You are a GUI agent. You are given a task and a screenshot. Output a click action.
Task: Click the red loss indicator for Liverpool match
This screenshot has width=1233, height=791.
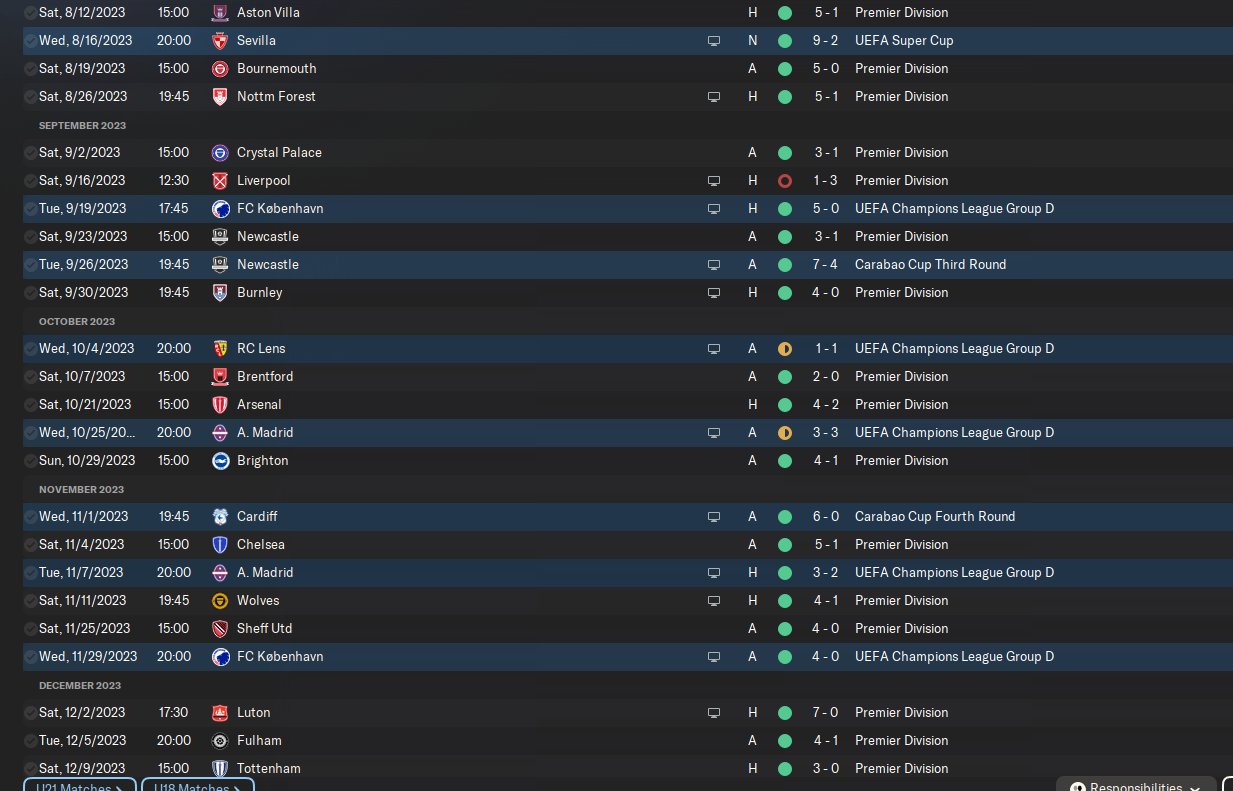[x=785, y=181]
